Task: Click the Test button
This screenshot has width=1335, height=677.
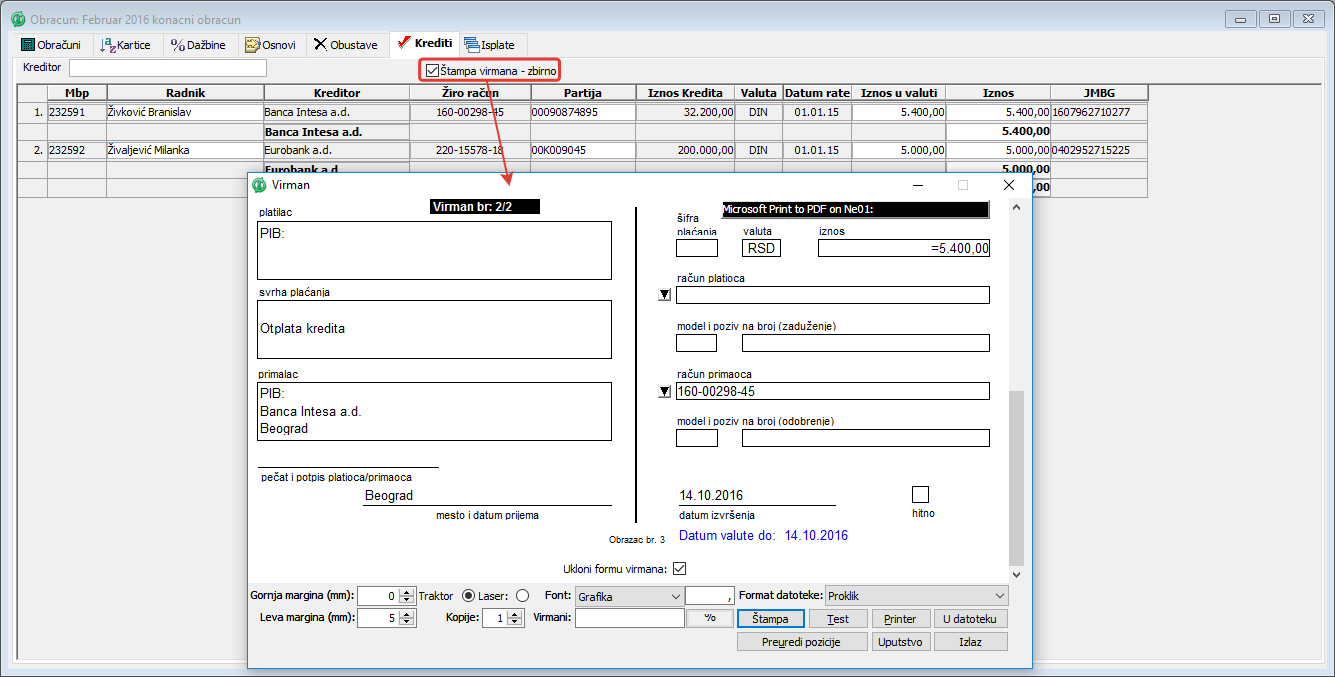Action: tap(838, 619)
